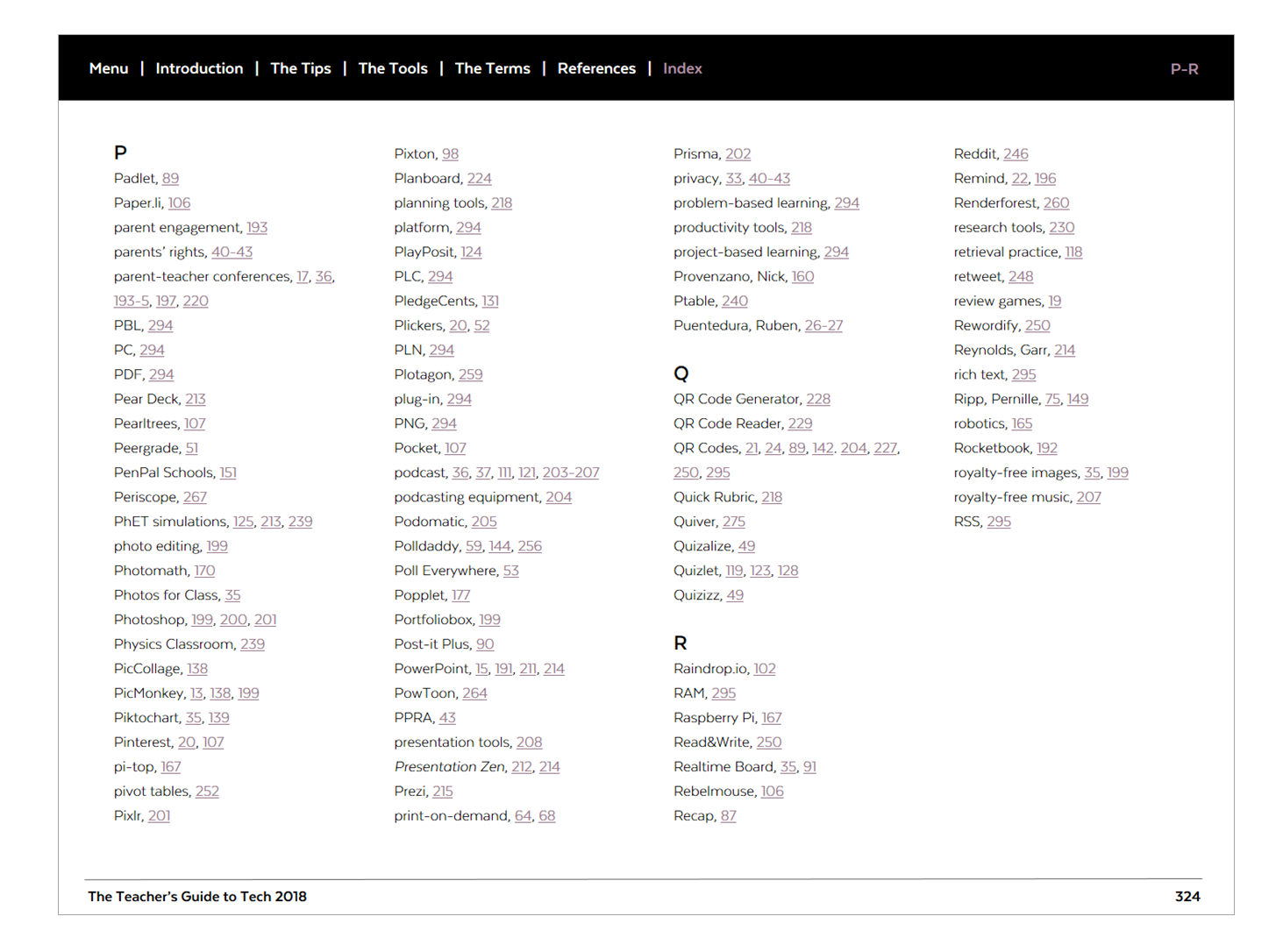Image resolution: width=1283 pixels, height=952 pixels.
Task: Open page 230 for research tools
Action: [x=1062, y=227]
